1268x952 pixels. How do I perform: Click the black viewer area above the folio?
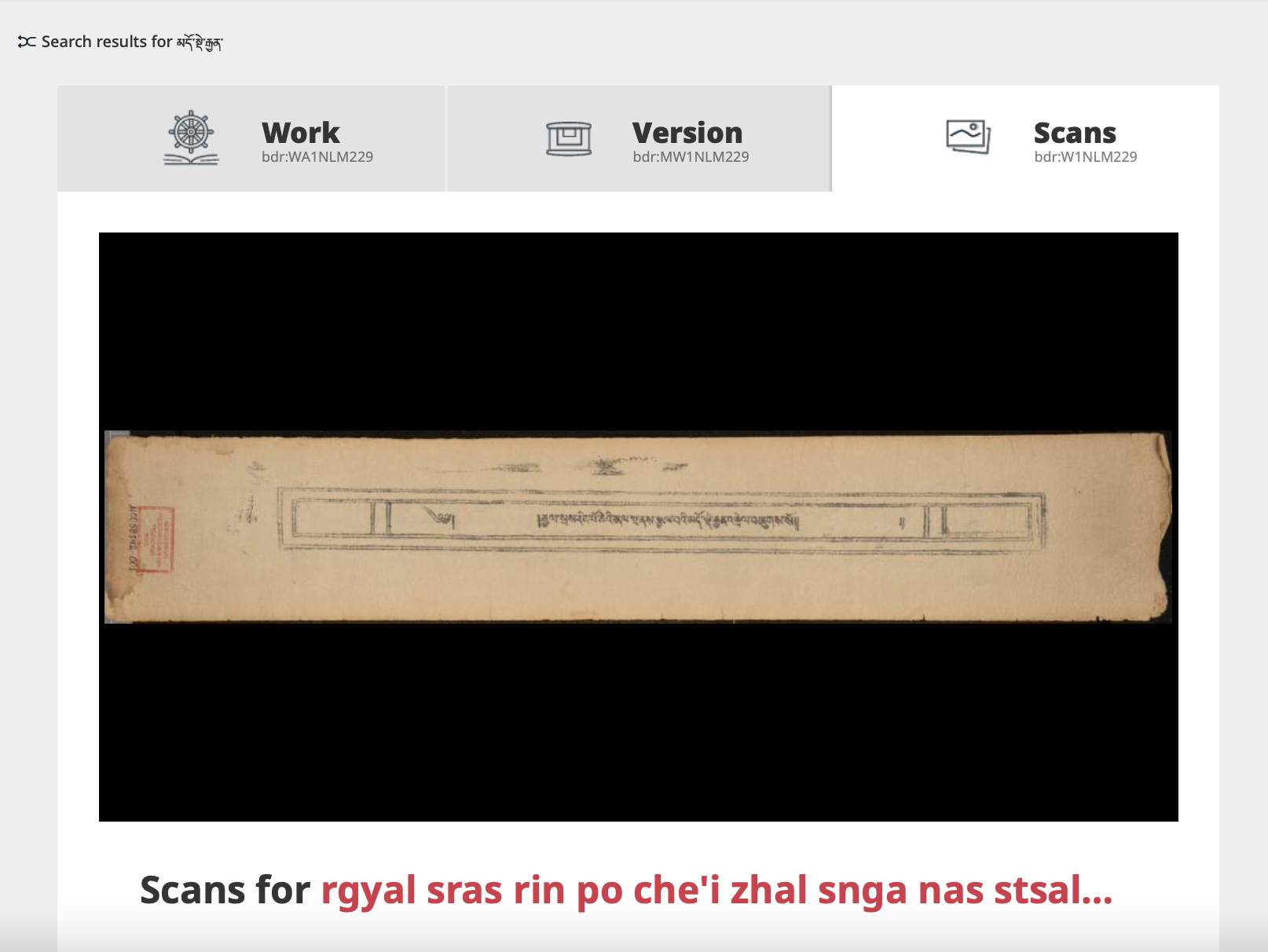[638, 331]
